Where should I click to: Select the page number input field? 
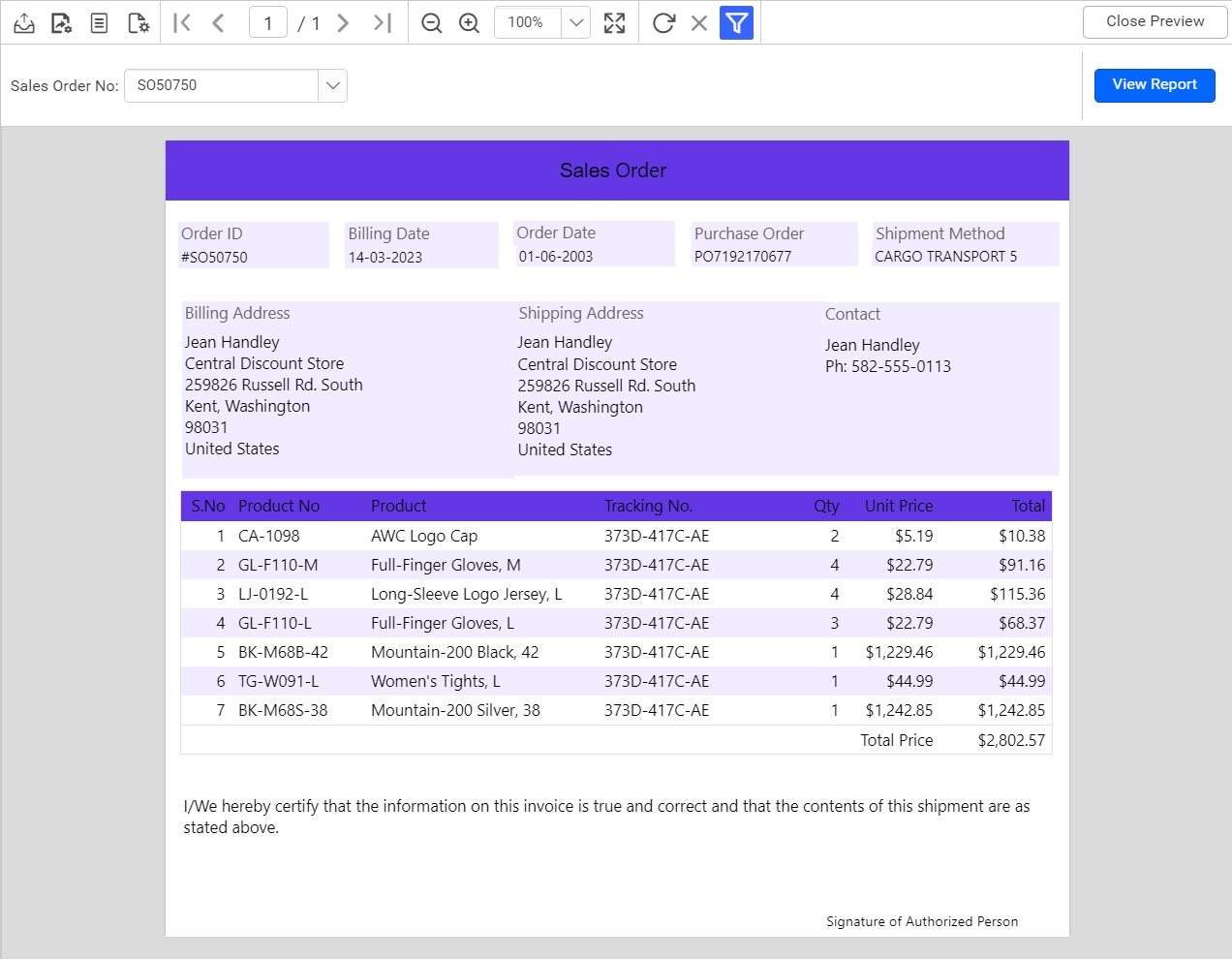click(267, 22)
